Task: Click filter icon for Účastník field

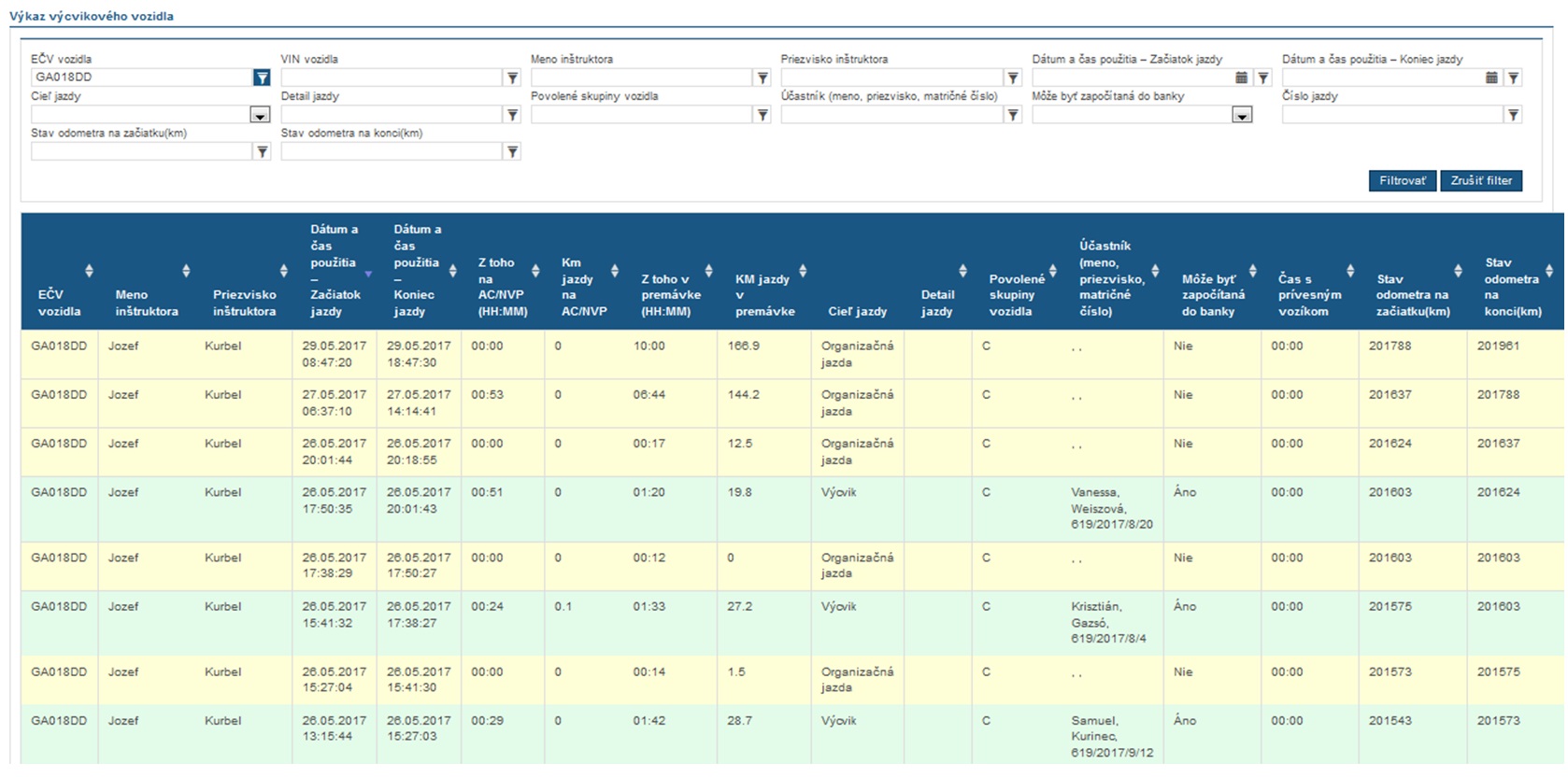Action: 1013,115
